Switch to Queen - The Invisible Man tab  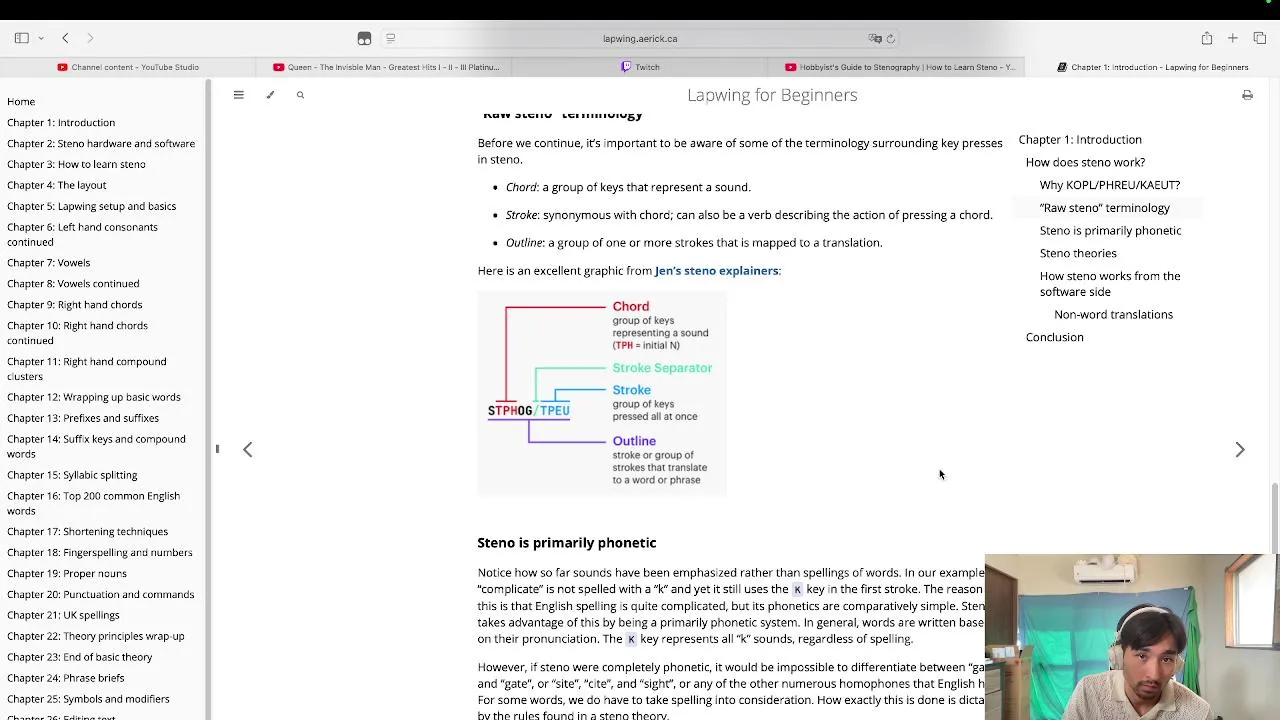386,67
